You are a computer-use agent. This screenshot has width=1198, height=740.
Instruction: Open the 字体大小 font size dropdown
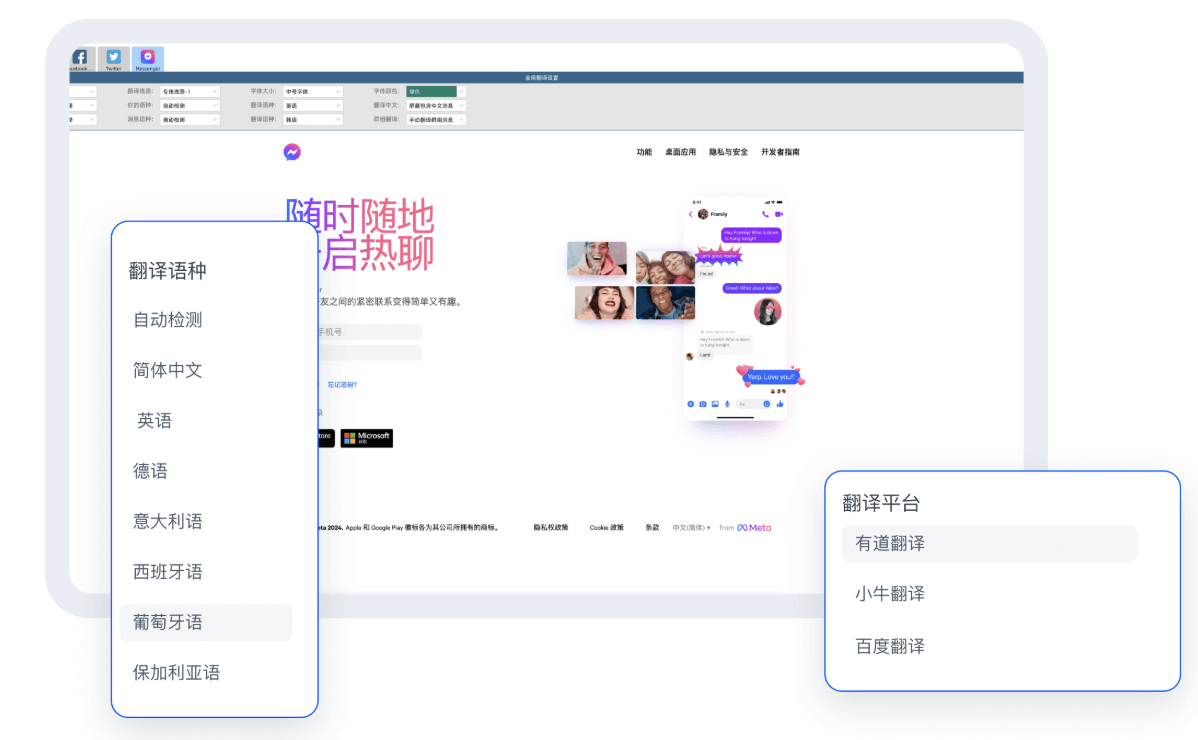pos(311,91)
